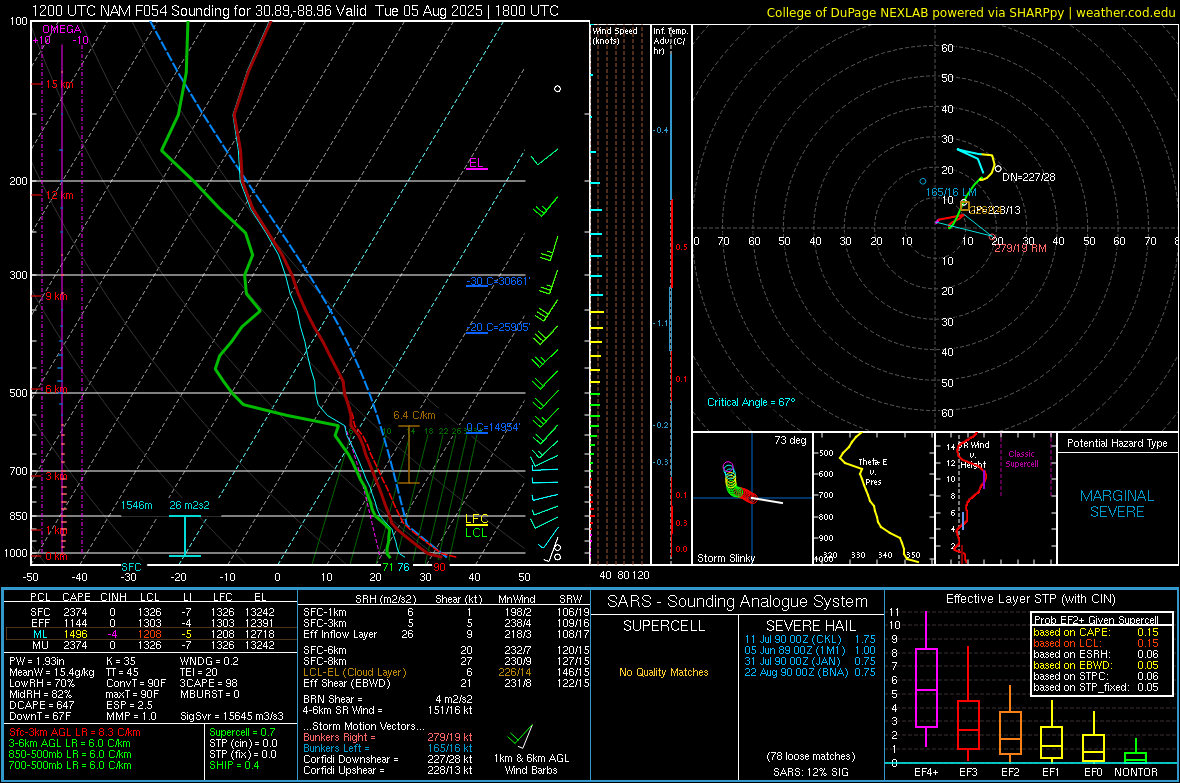This screenshot has width=1180, height=783.
Task: Click the 'Classic Supercell' magenta label
Action: [1021, 459]
